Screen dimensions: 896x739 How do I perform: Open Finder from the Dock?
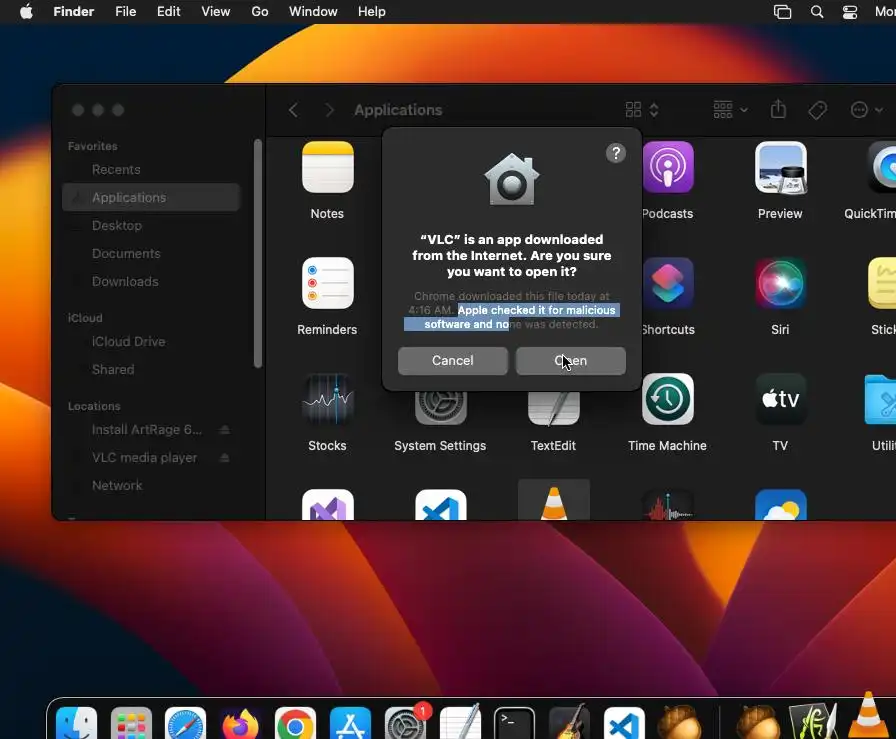[x=77, y=724]
